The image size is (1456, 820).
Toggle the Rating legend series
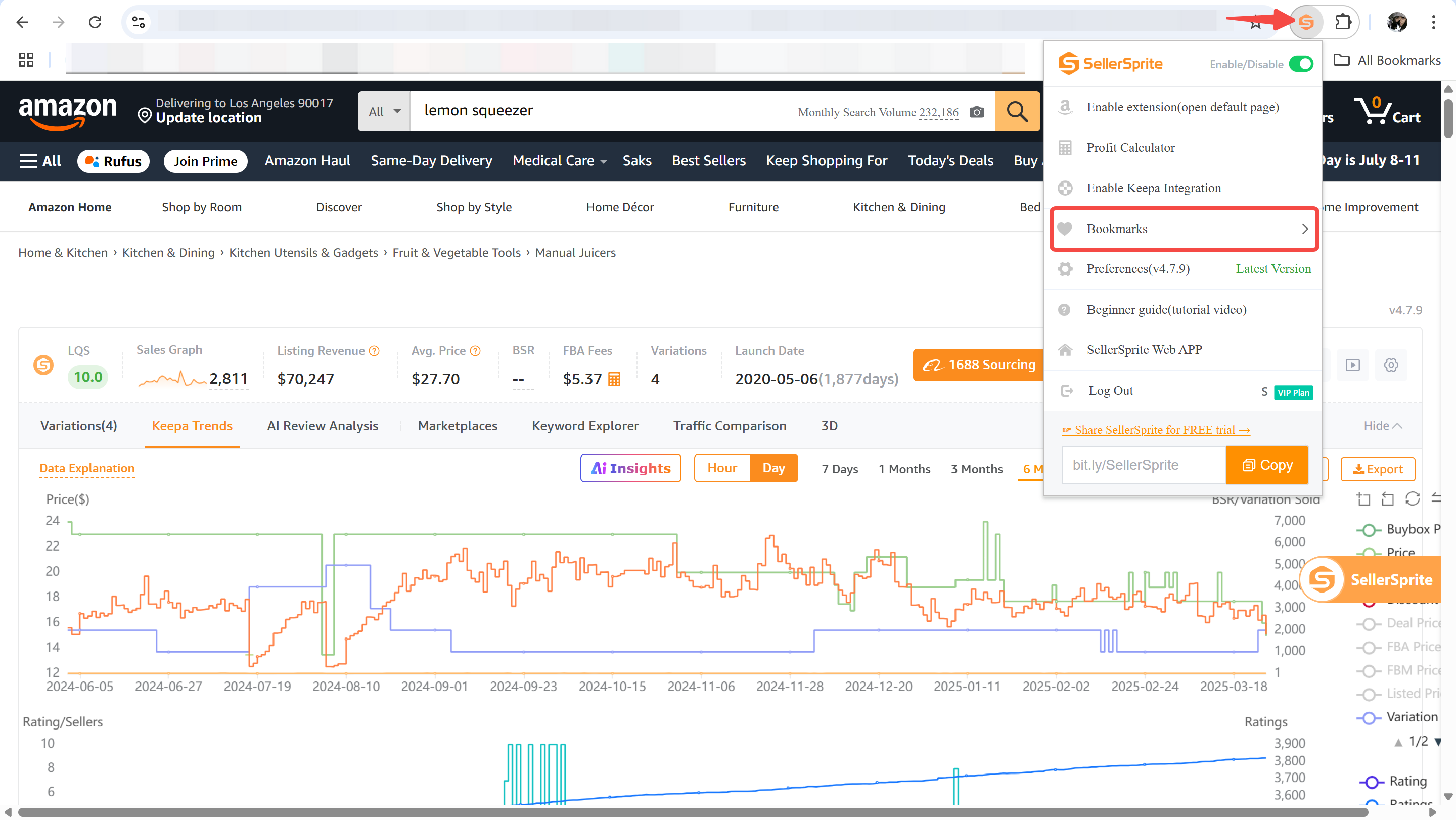pos(1394,782)
